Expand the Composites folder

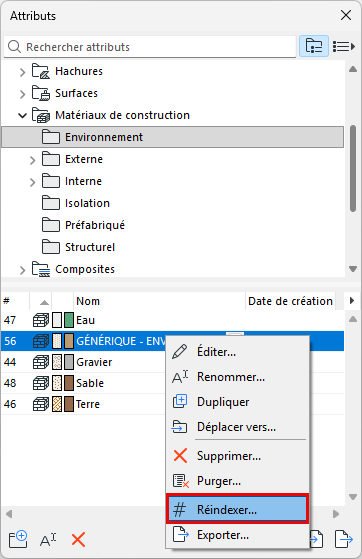coord(22,270)
